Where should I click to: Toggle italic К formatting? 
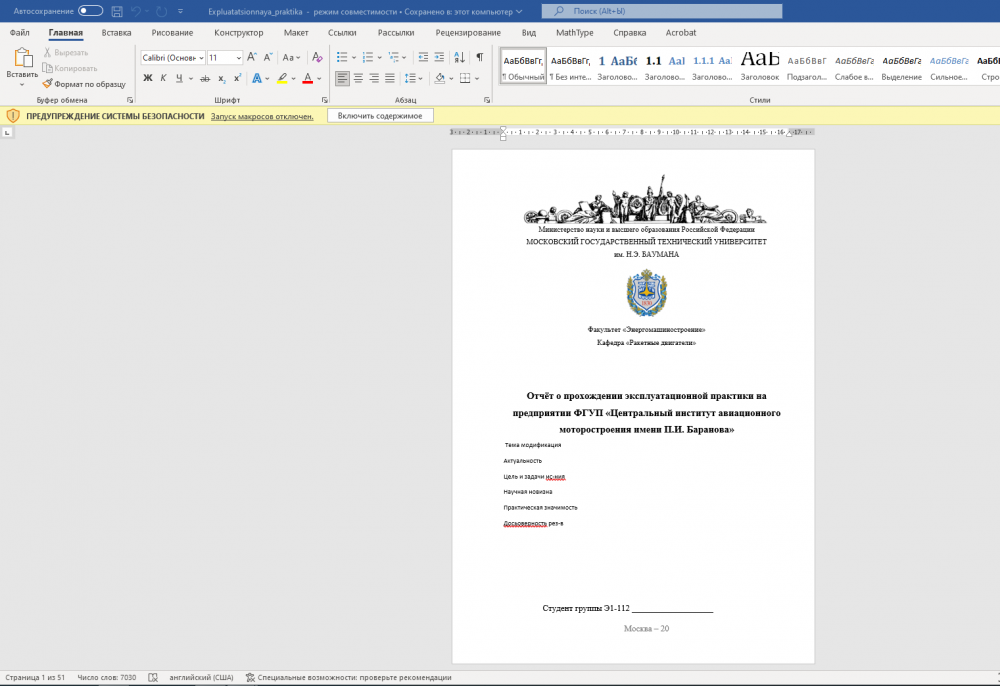click(x=163, y=78)
